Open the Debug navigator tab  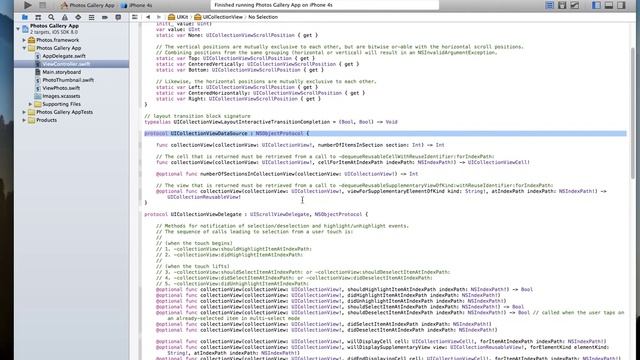click(x=91, y=17)
